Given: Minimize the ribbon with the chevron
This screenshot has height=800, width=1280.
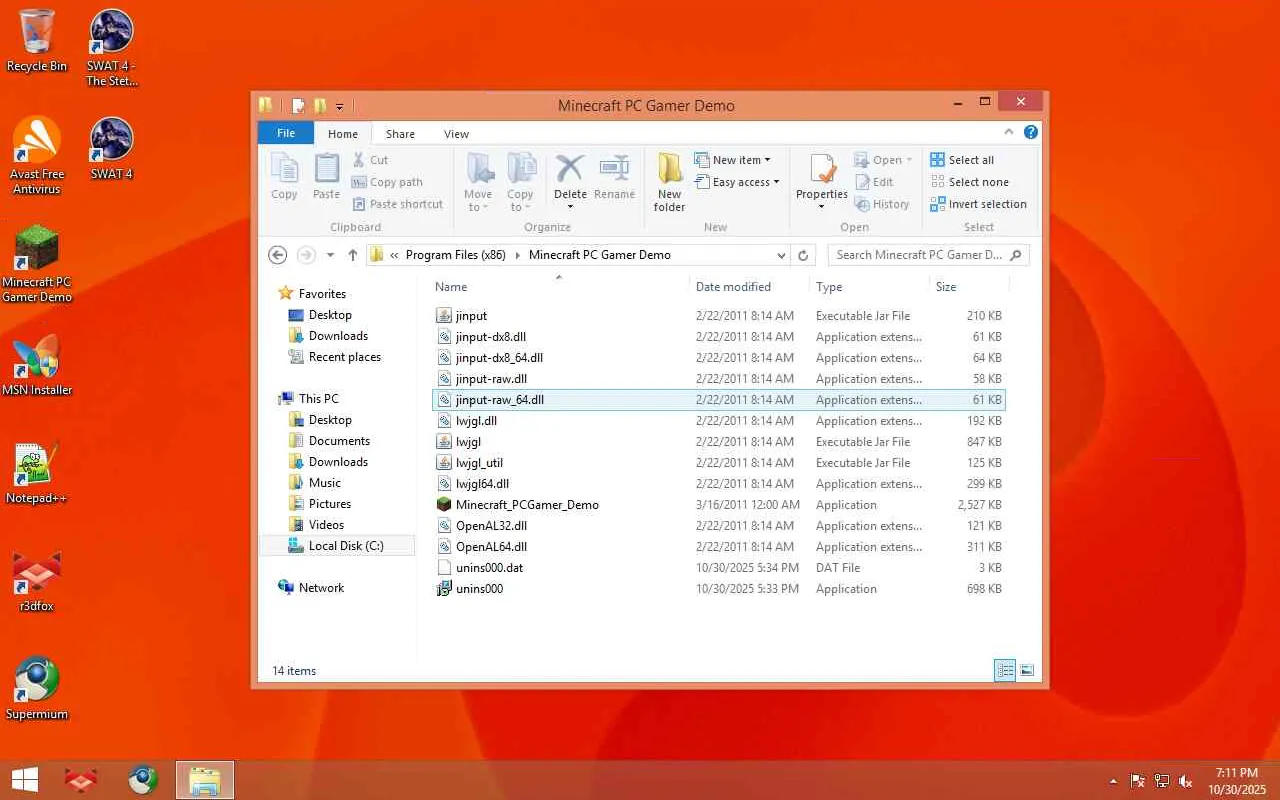Looking at the screenshot, I should [1009, 132].
